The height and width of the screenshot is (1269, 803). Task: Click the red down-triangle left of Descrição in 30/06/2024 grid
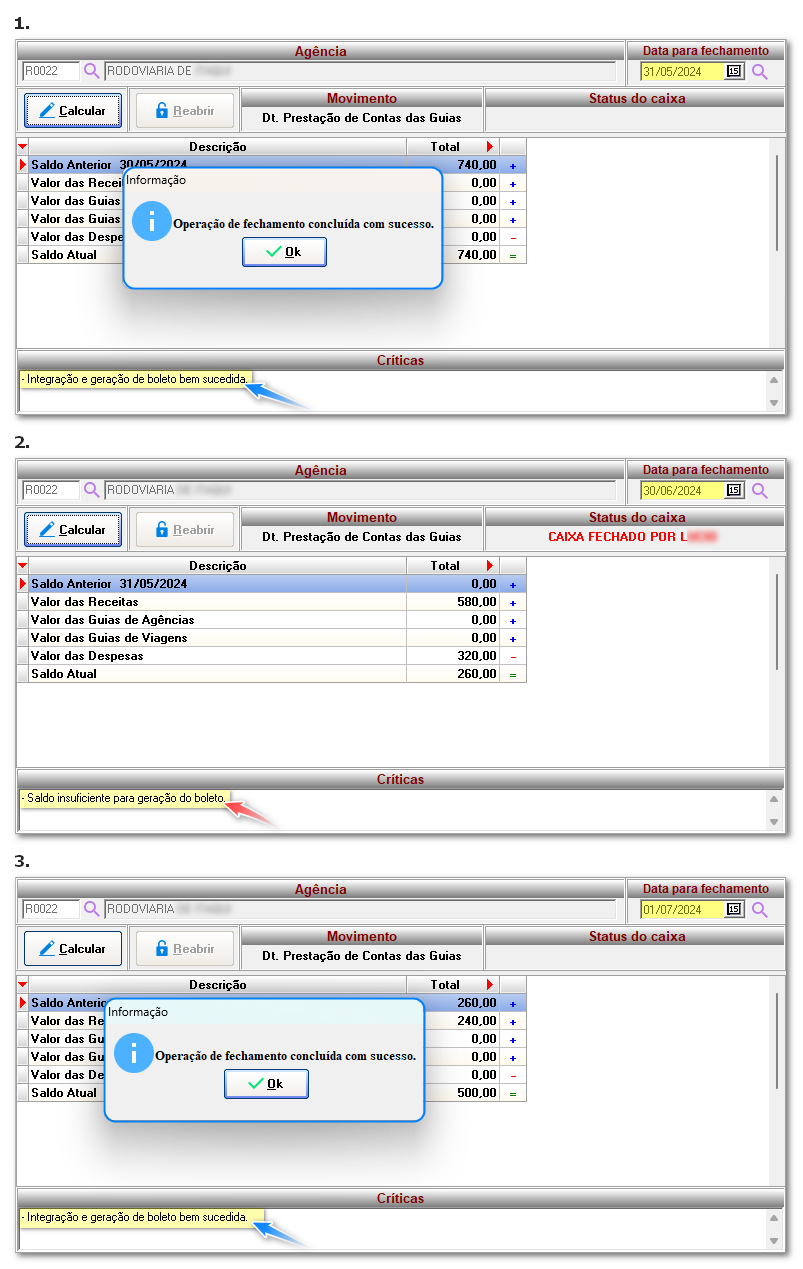pyautogui.click(x=23, y=566)
